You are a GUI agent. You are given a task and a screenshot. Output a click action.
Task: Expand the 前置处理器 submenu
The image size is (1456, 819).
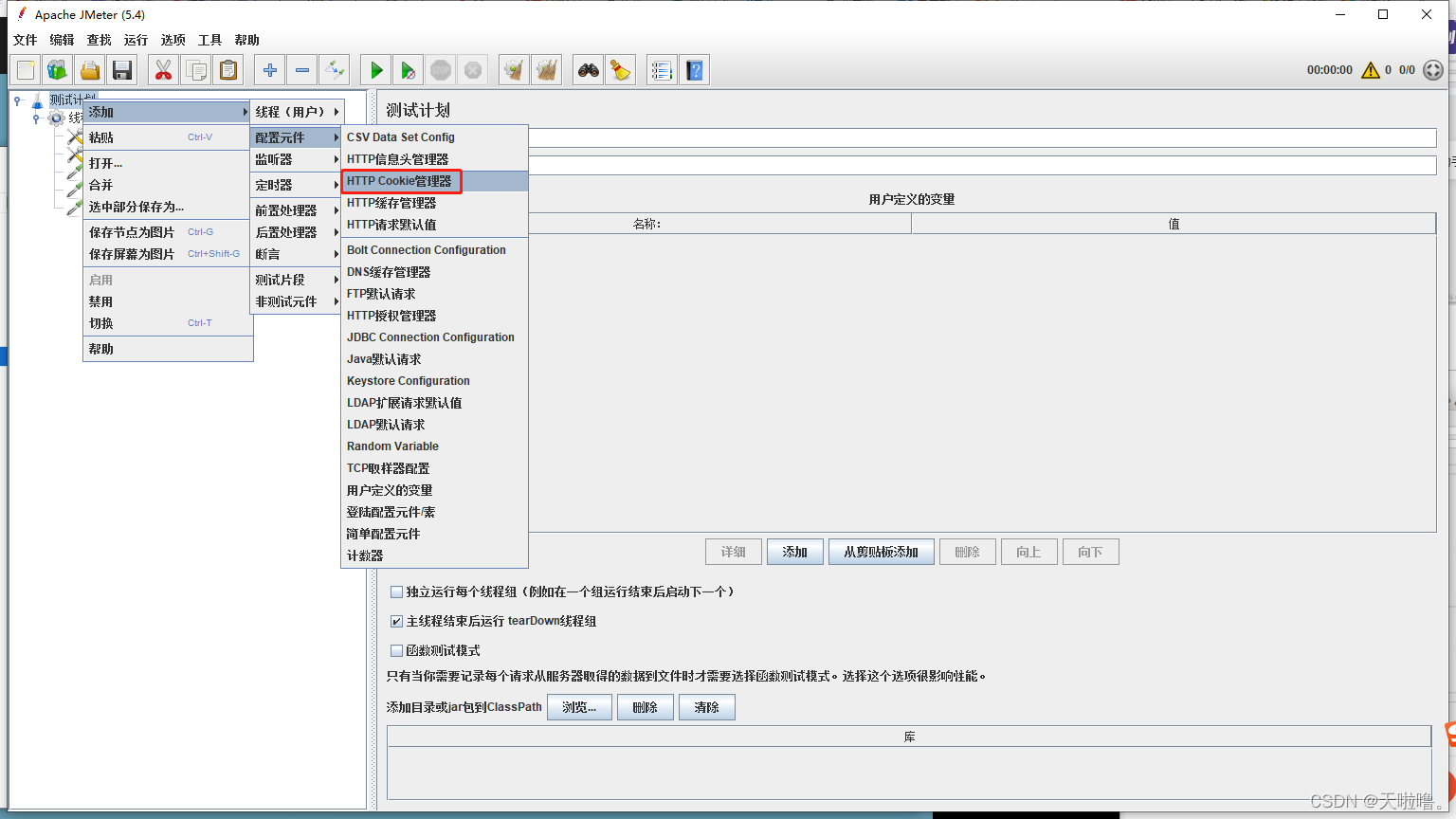pos(296,210)
